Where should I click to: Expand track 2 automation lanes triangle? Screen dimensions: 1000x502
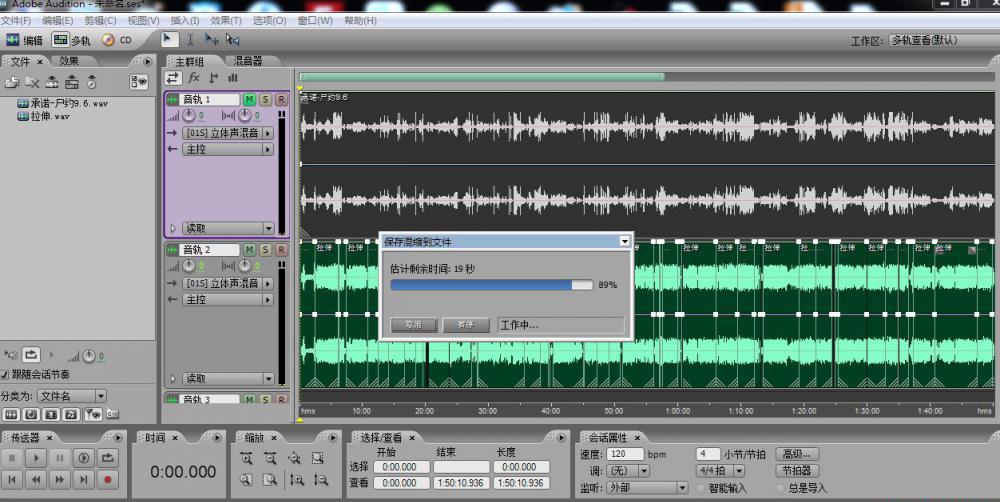[x=173, y=378]
